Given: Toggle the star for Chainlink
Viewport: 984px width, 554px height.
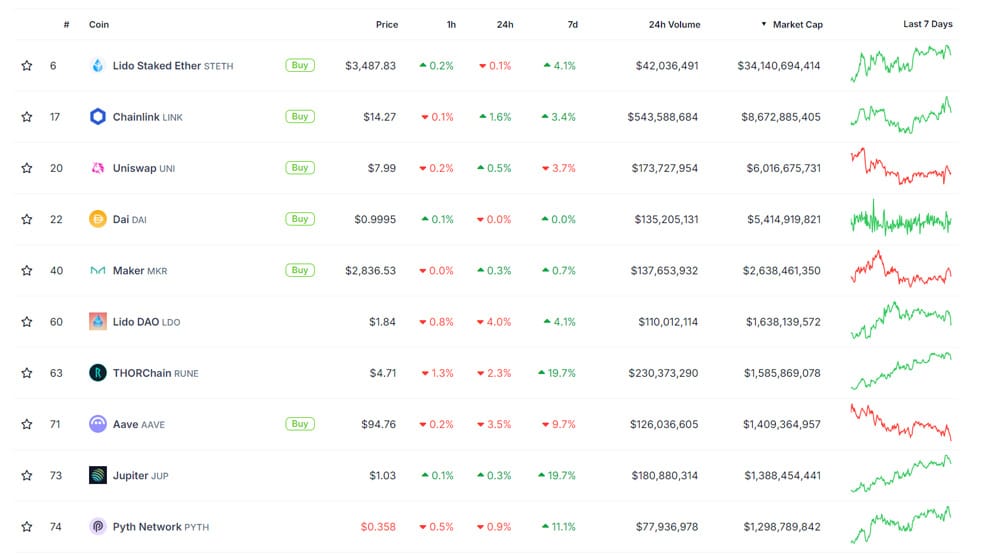Looking at the screenshot, I should tap(26, 117).
